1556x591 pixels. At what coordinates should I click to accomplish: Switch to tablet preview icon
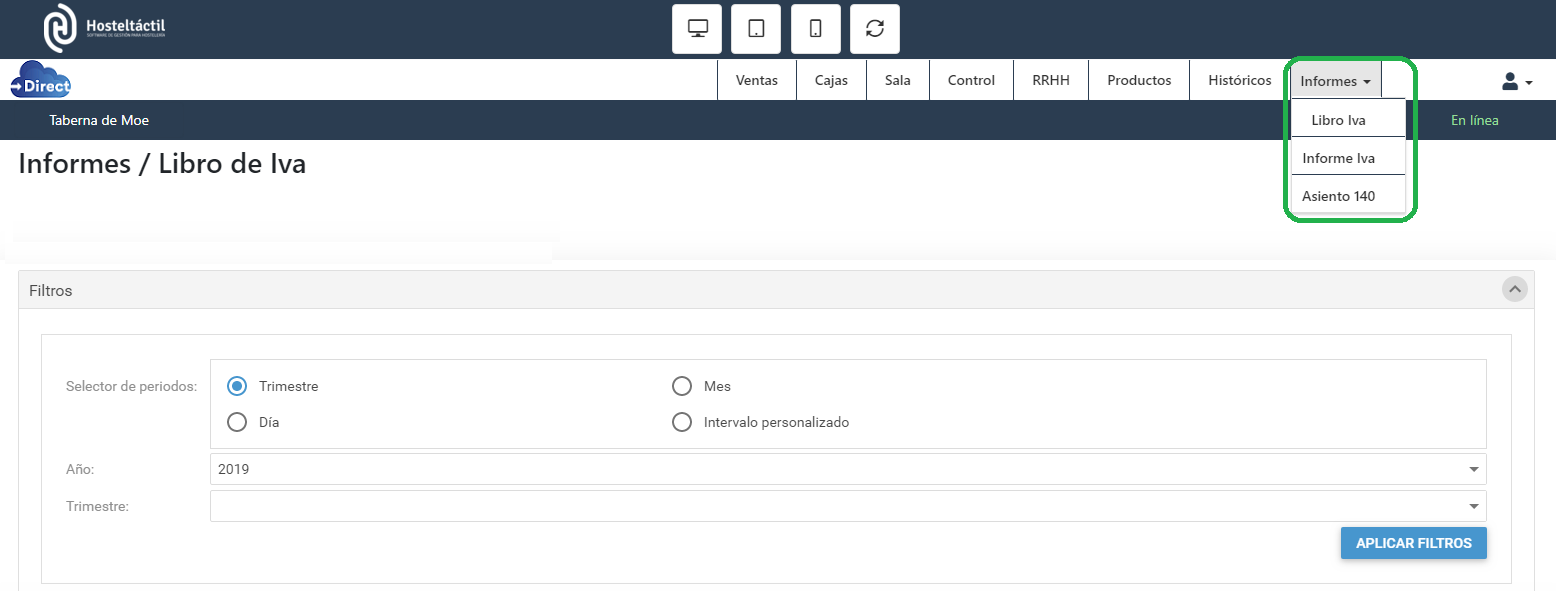pos(756,29)
